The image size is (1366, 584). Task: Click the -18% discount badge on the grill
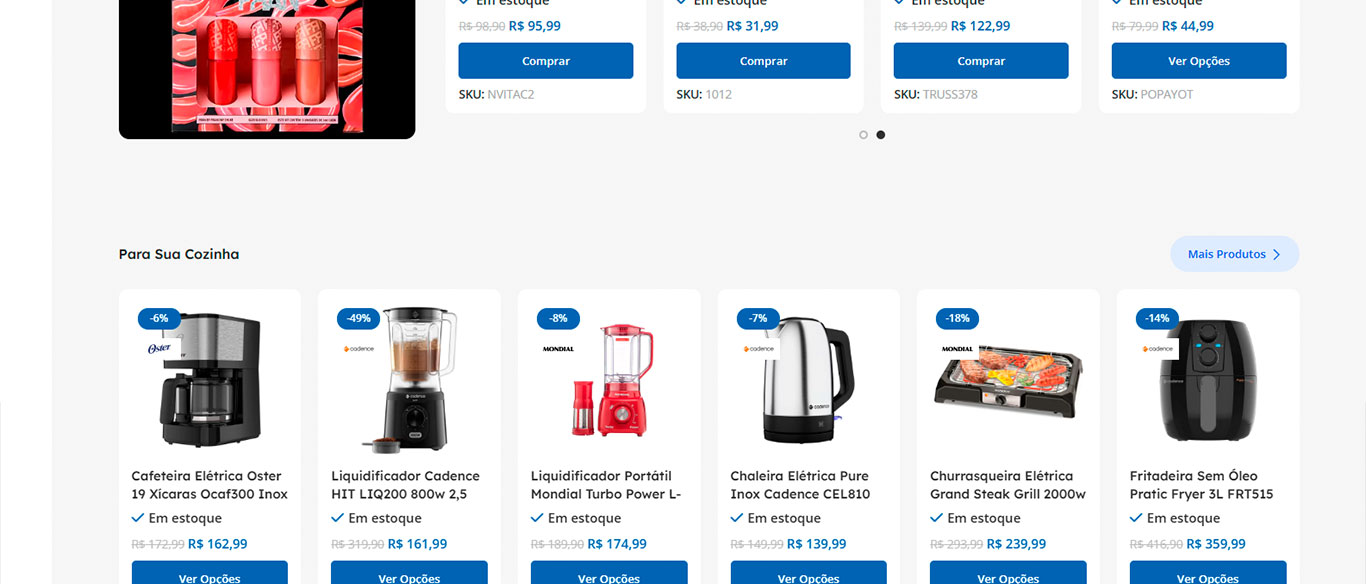coord(957,318)
